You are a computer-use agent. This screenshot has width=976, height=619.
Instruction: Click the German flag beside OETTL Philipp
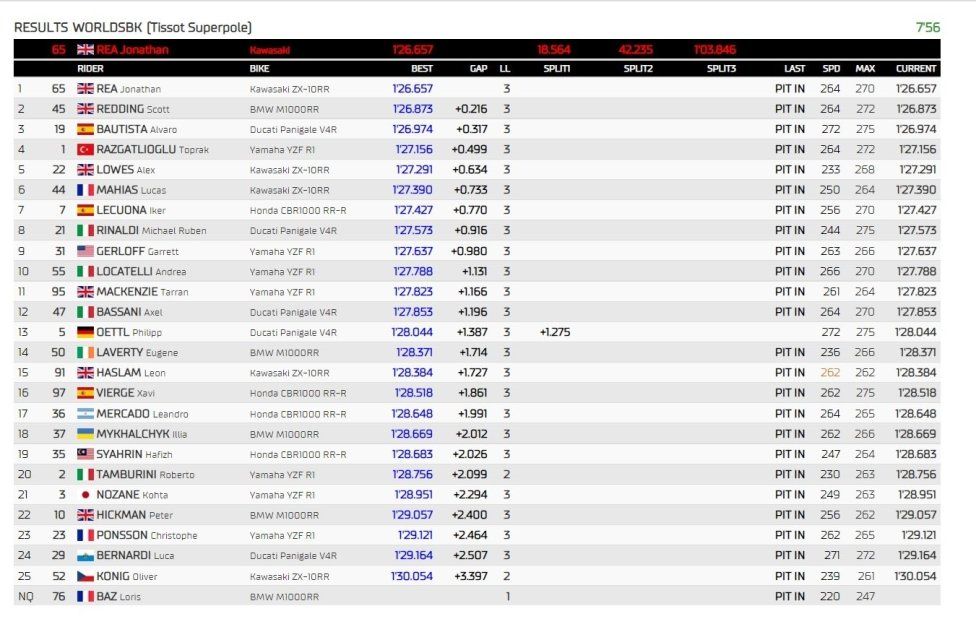click(x=85, y=332)
